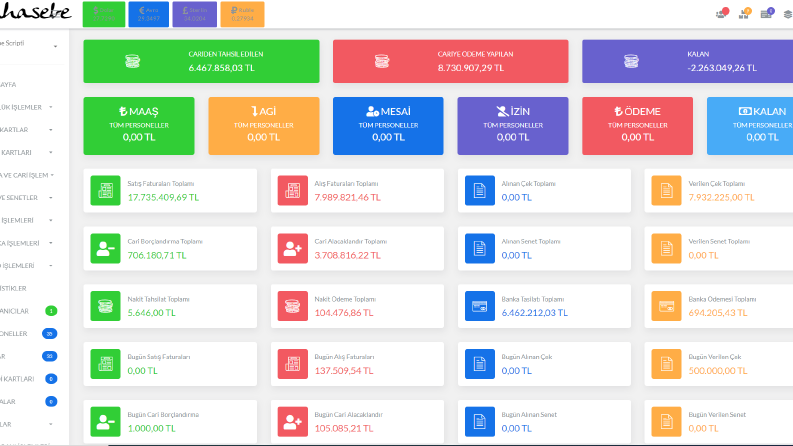Click the value 8.730.907,29 TL

(471, 68)
